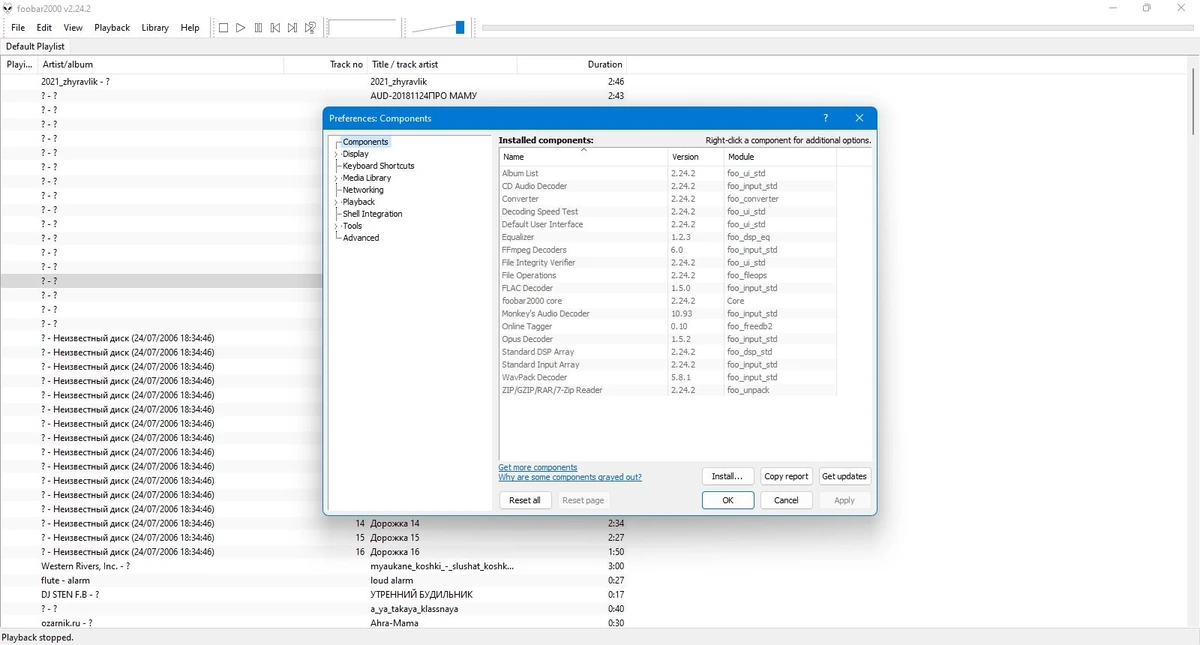Click the Install... button
The height and width of the screenshot is (645, 1200).
[727, 476]
